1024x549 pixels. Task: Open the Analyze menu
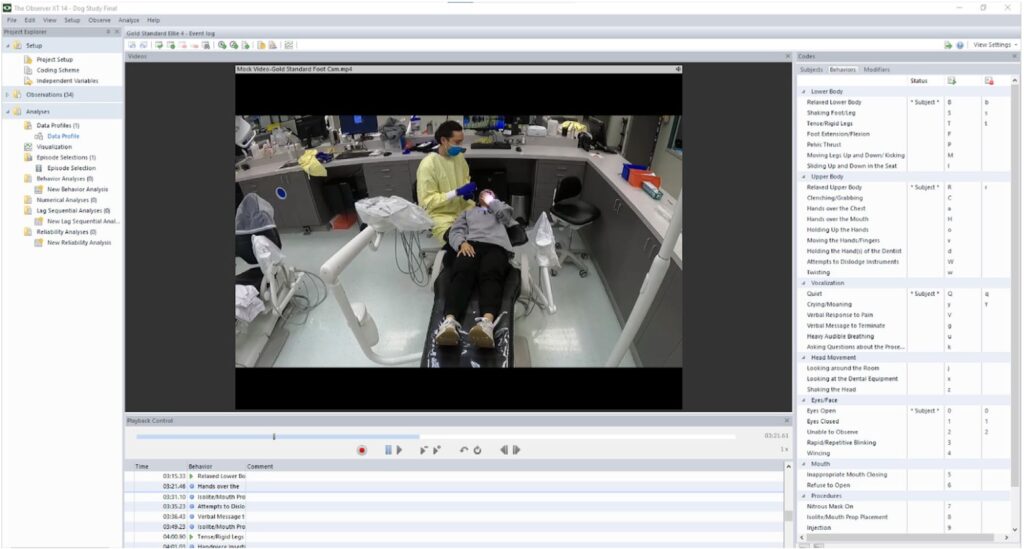pos(128,20)
